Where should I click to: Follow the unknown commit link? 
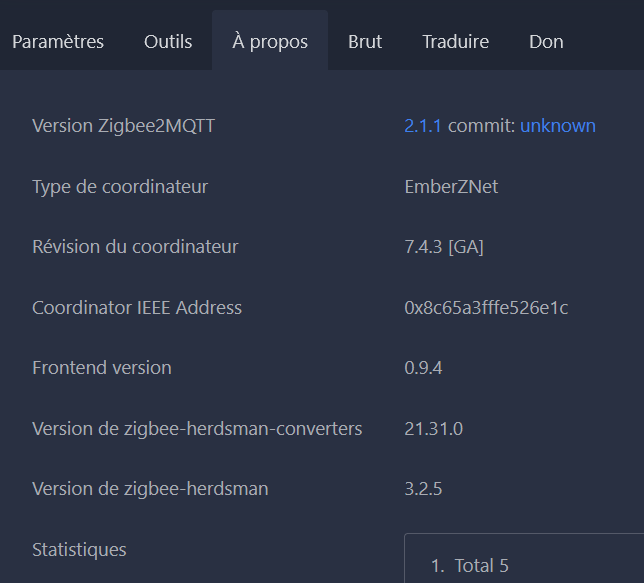pos(558,126)
